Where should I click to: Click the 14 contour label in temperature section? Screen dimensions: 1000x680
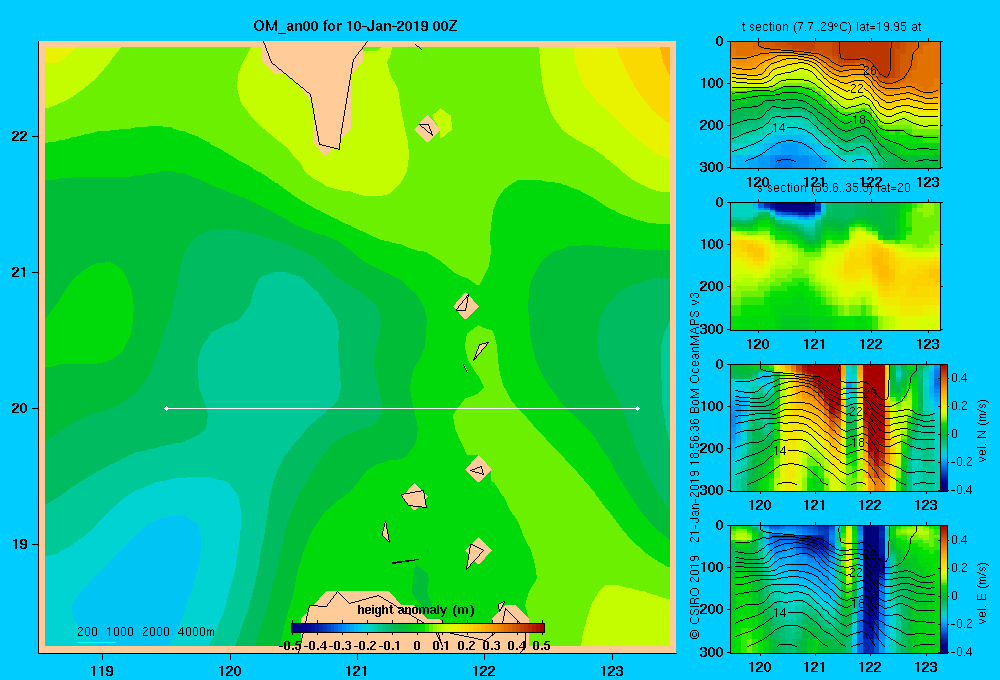[x=779, y=128]
